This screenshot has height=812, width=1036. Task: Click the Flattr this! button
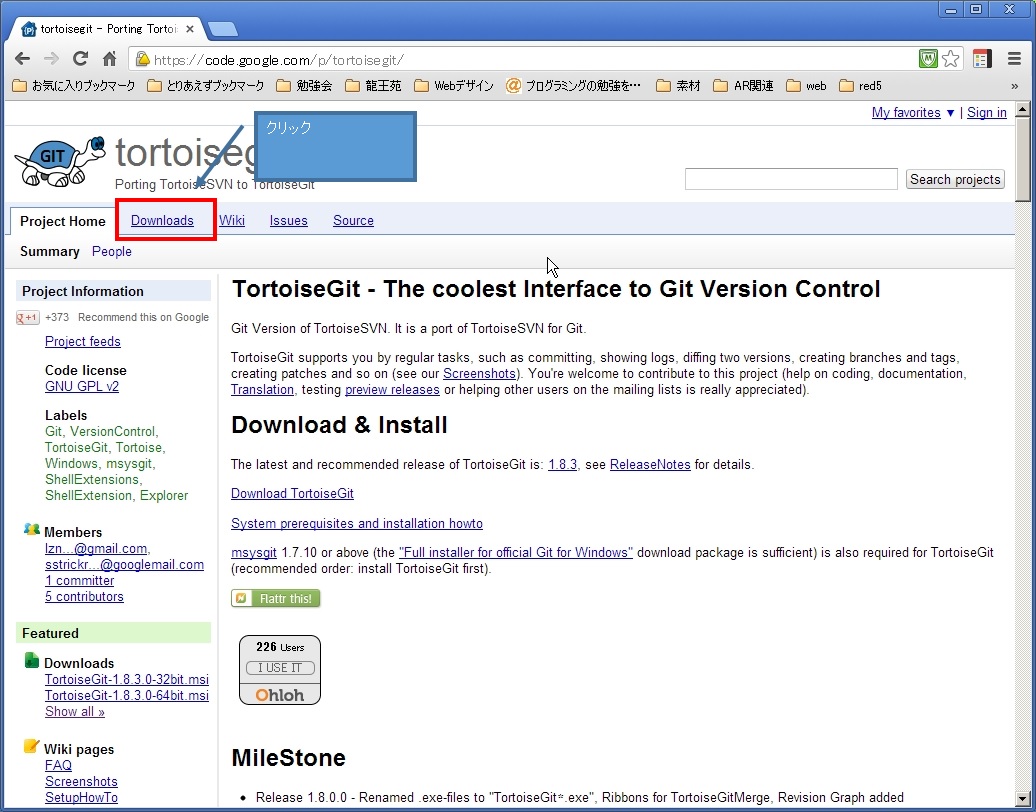(276, 598)
